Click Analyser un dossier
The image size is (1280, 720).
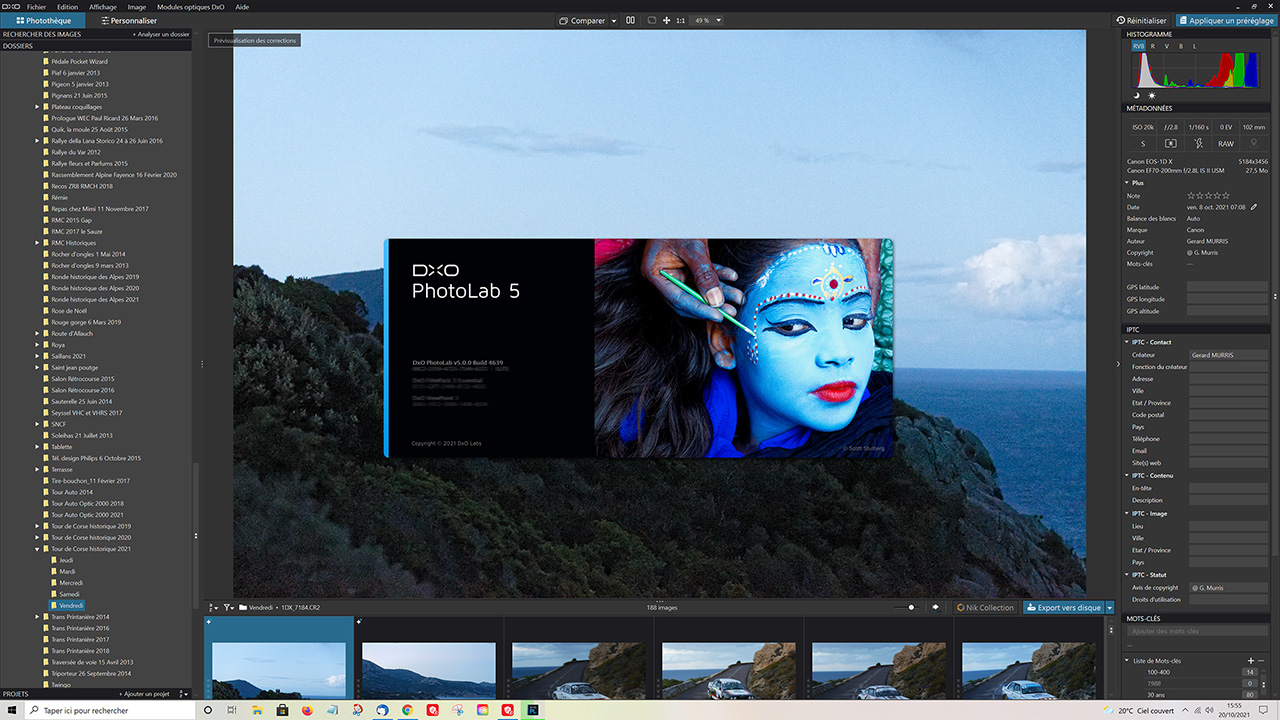[x=161, y=34]
